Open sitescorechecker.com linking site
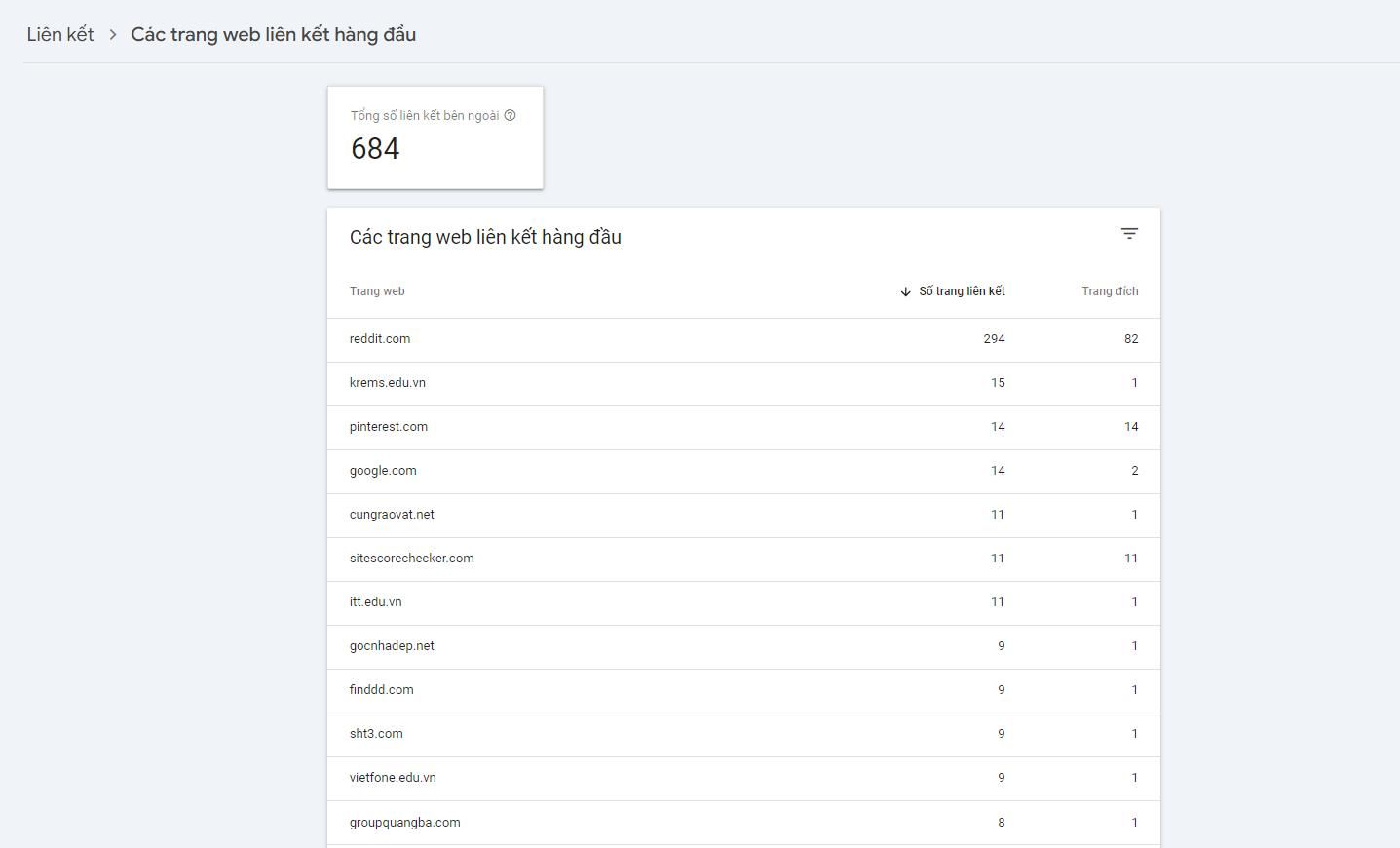The width and height of the screenshot is (1400, 848). click(x=411, y=559)
